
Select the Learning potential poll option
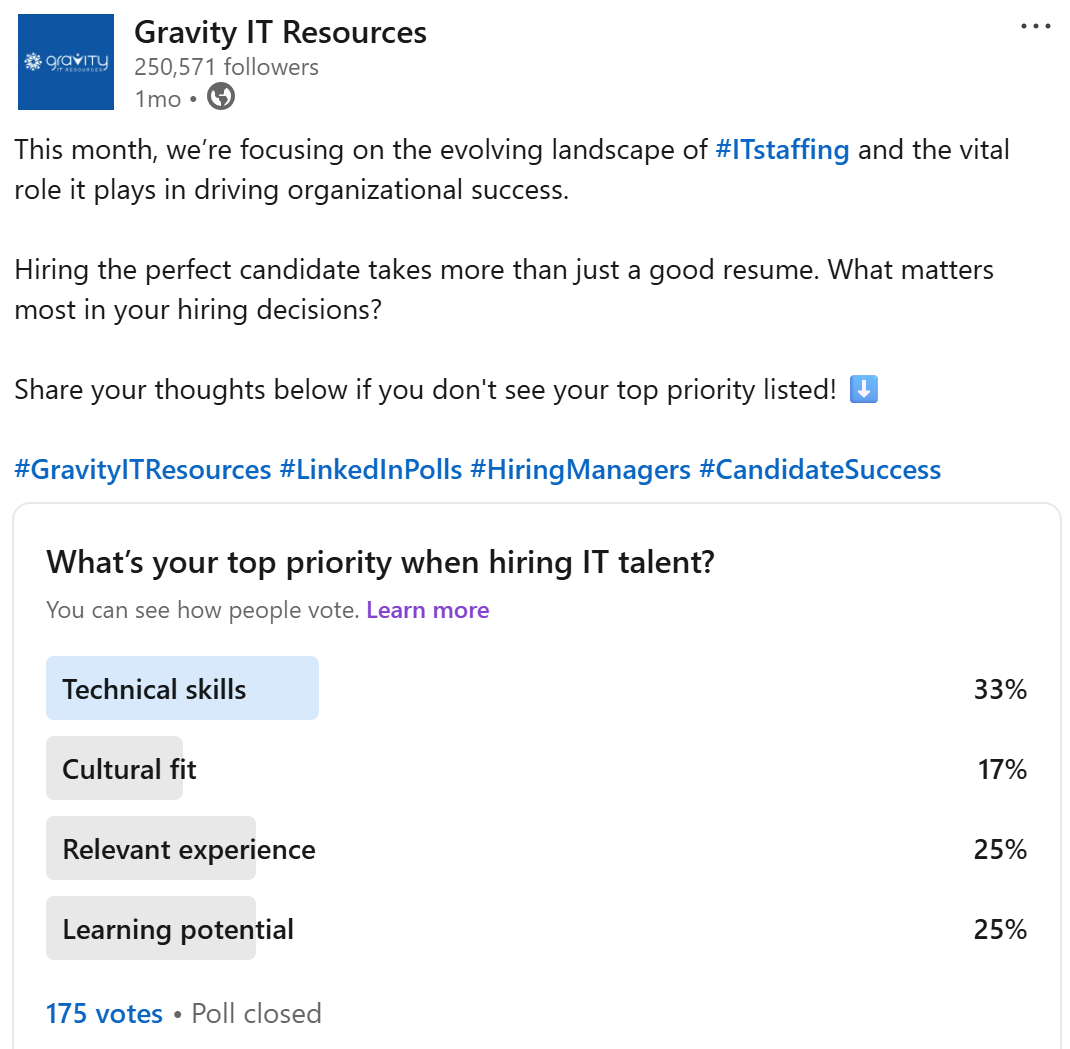pos(536,928)
